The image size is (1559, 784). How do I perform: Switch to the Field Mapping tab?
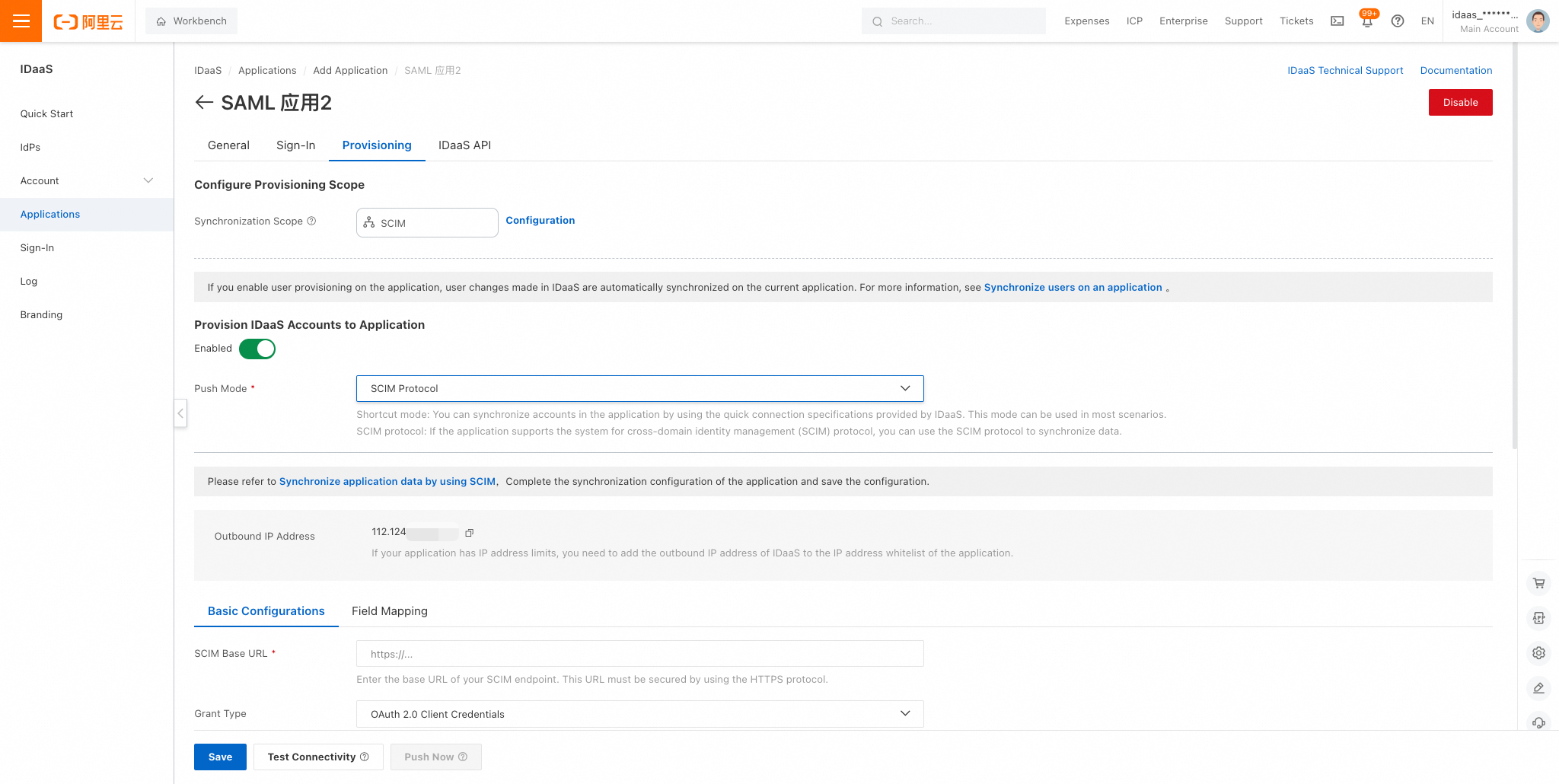coord(389,611)
